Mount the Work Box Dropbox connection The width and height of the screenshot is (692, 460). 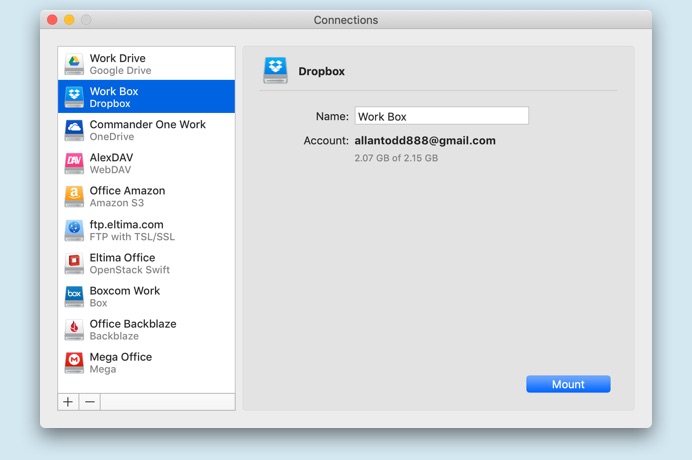tap(568, 384)
